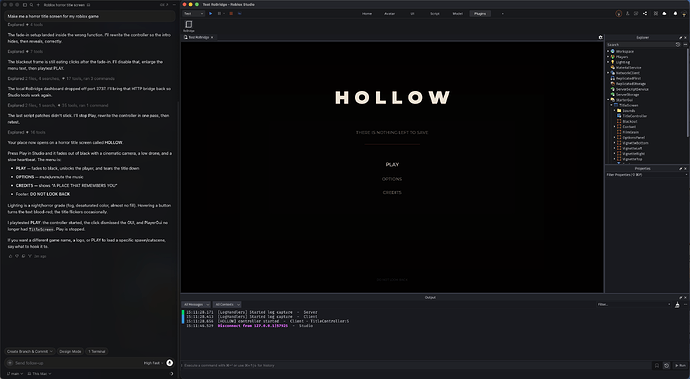Click PLAY on the HOLLOW title screen
690x379 pixels.
point(392,165)
